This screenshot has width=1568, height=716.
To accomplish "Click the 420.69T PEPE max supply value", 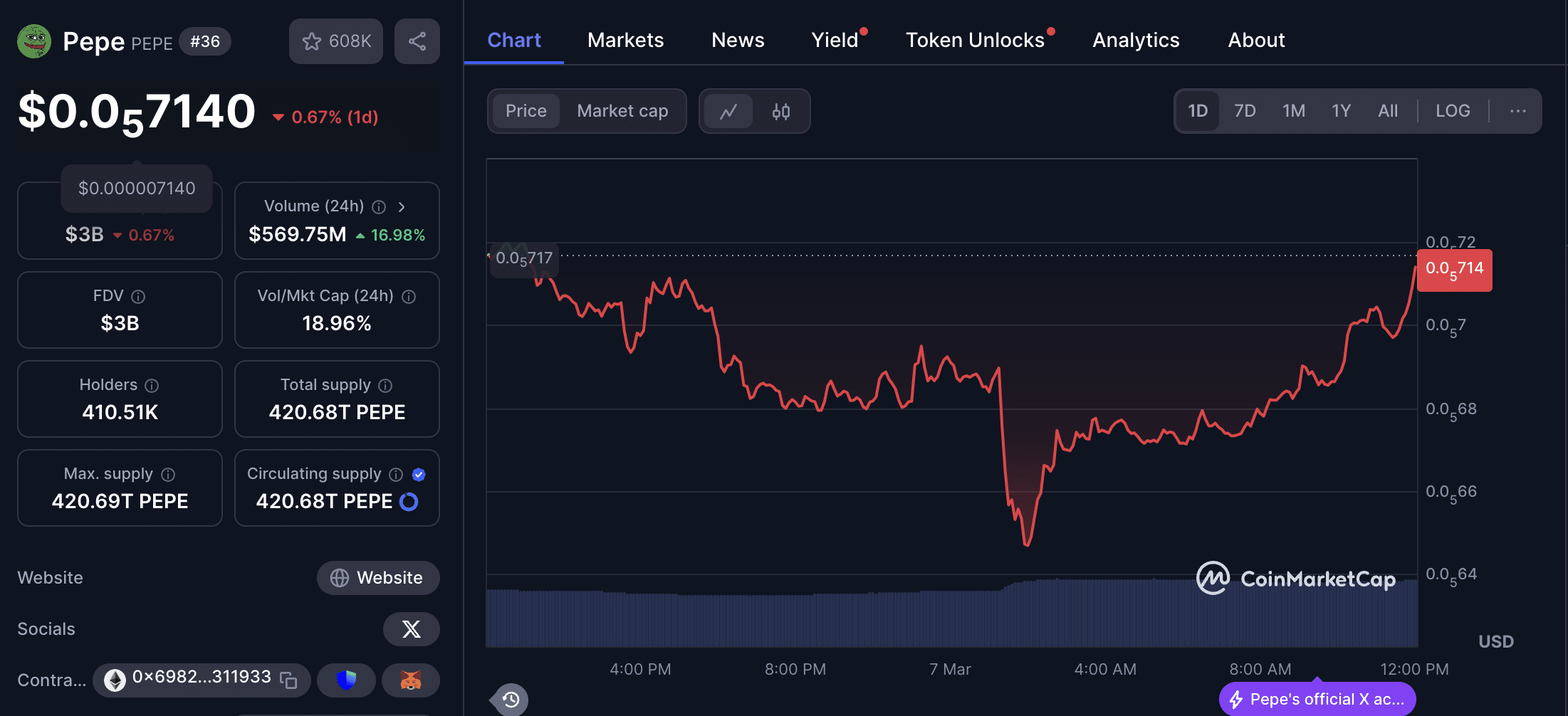I will point(120,502).
